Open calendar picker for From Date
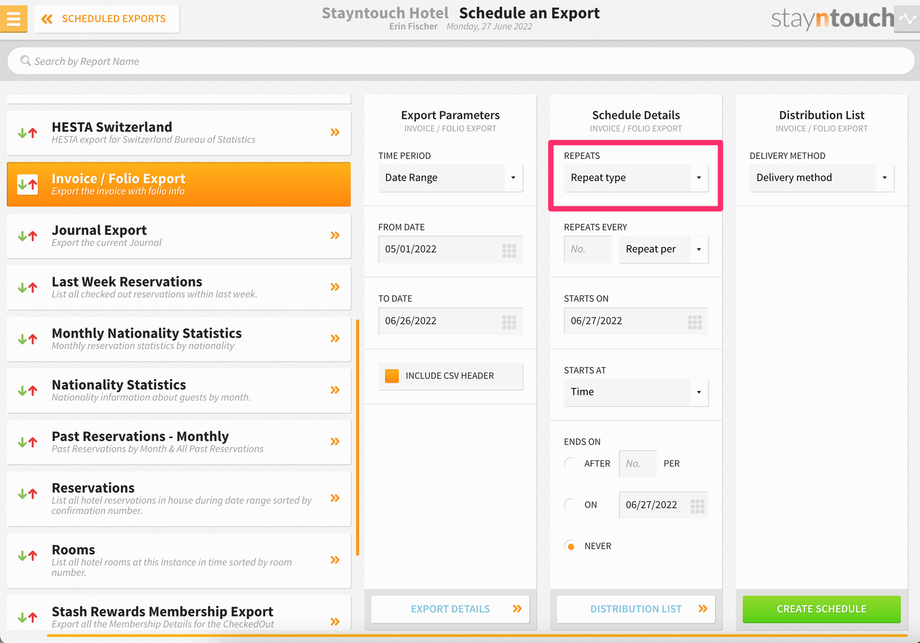This screenshot has width=920, height=643. 509,251
